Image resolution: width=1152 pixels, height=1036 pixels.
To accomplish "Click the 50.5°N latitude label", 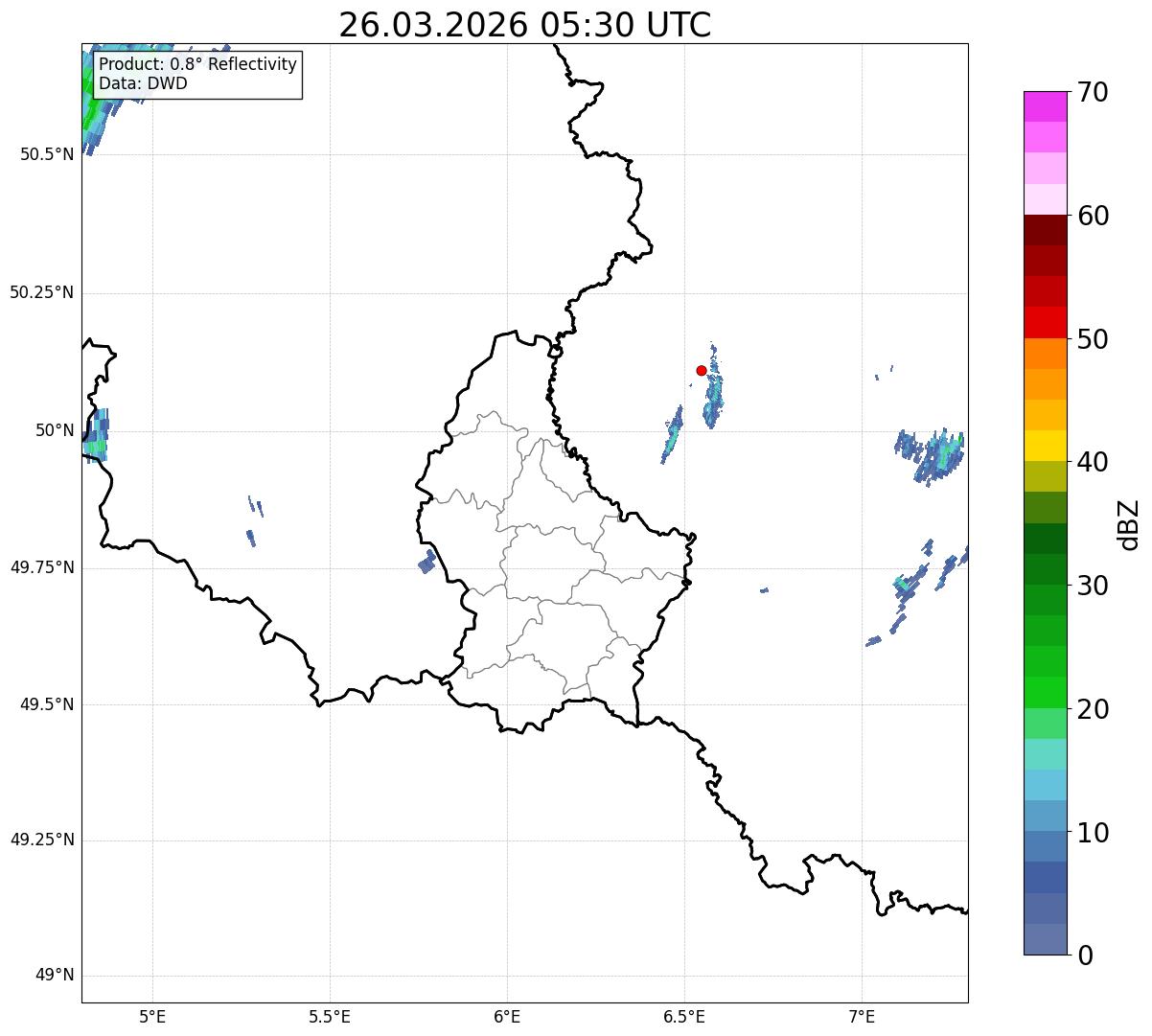I will [x=47, y=154].
